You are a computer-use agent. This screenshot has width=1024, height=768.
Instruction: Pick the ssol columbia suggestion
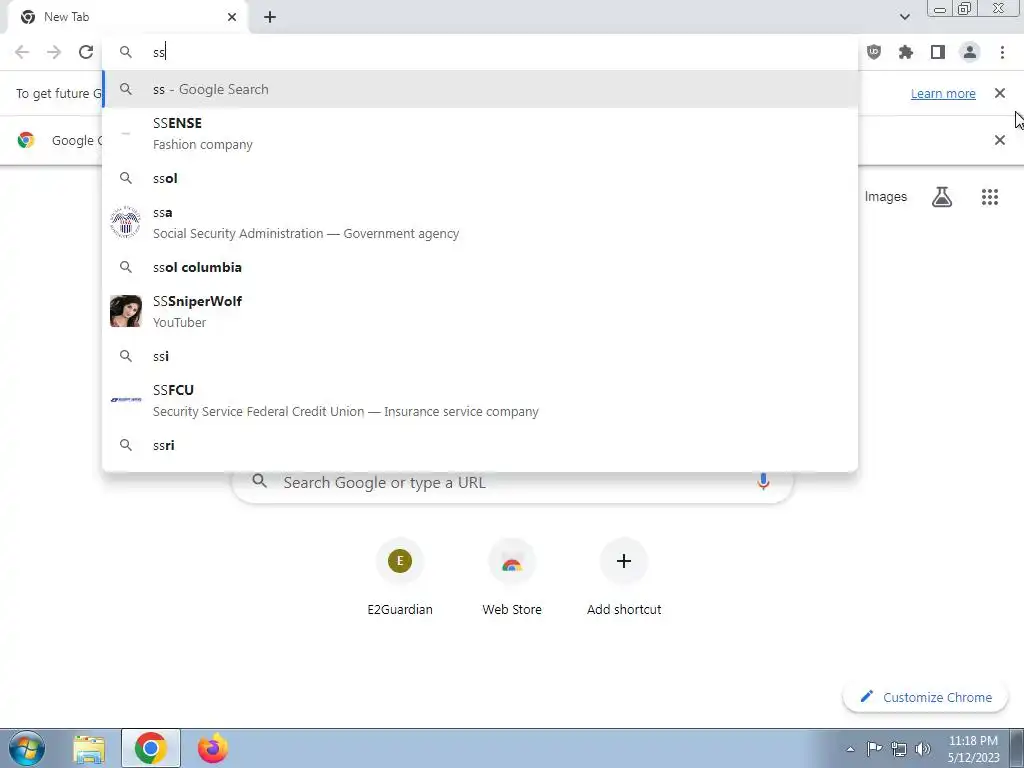point(480,267)
